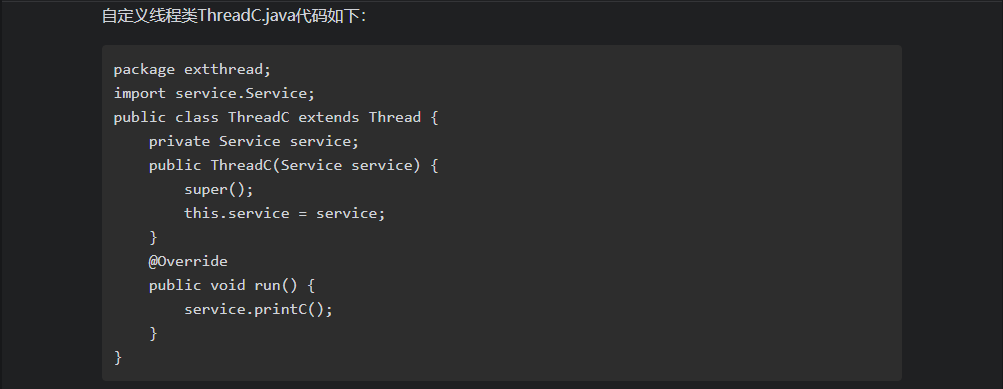Click closing brace after constructor body

pos(153,237)
